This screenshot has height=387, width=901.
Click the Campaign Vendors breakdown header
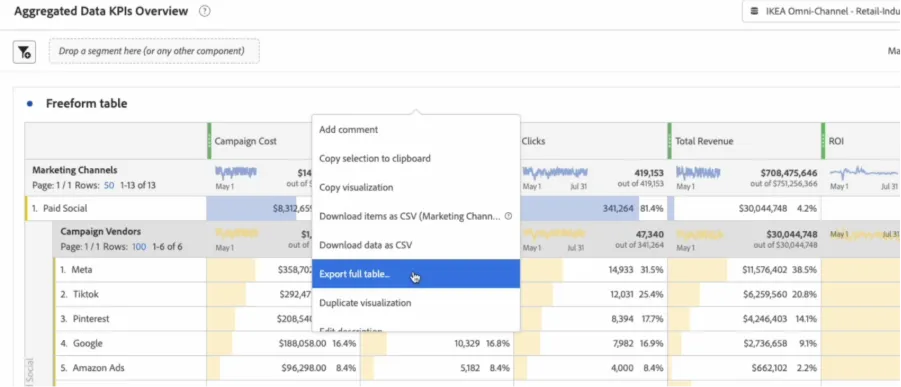(x=101, y=231)
